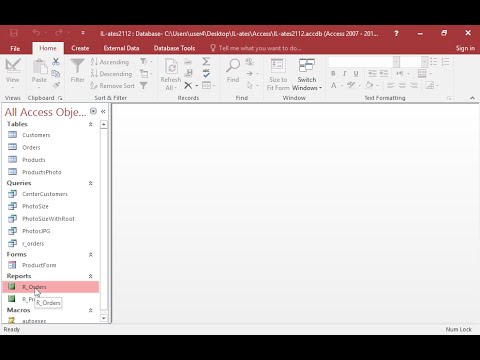This screenshot has width=480, height=360.
Task: Collapse the Tables group
Action: [90, 124]
